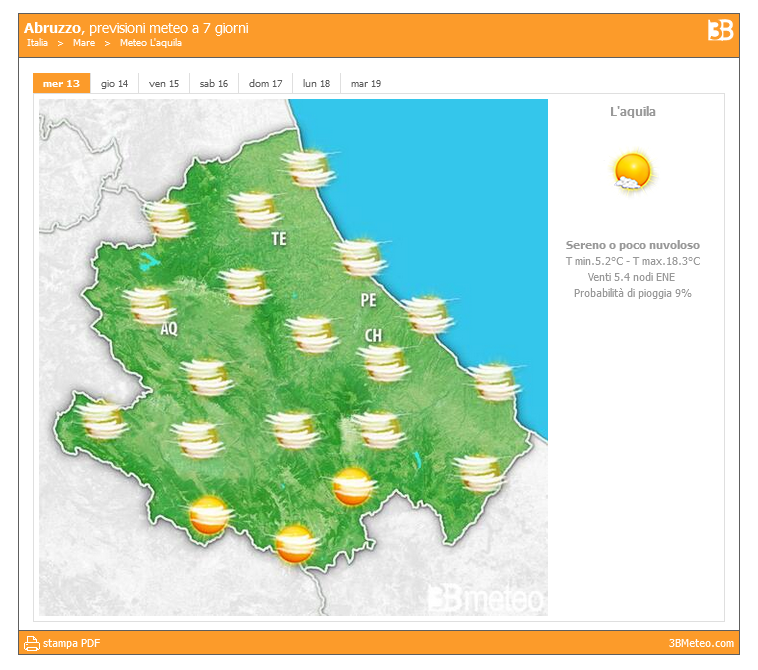Image resolution: width=758 pixels, height=670 pixels.
Task: Click the 3Bmeteo watermark on the map
Action: (486, 598)
